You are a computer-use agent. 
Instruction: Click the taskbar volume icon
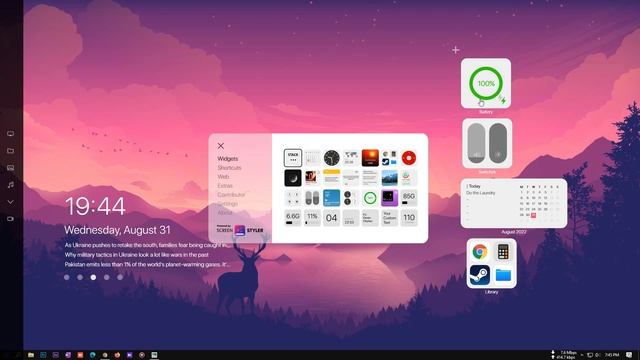(598, 355)
